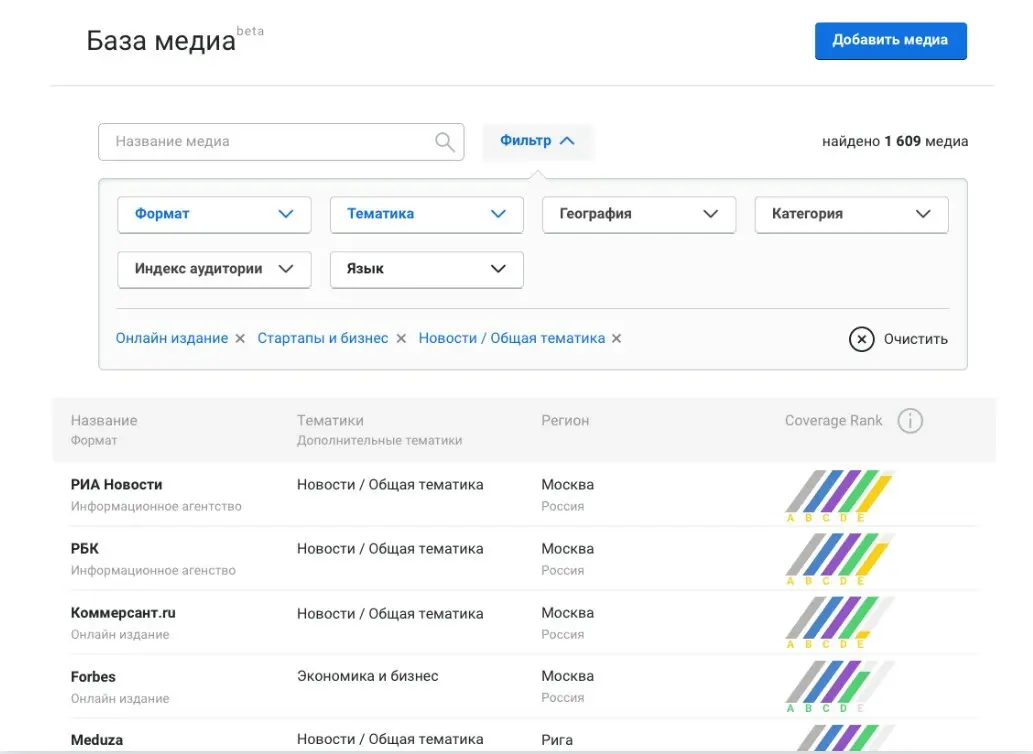Open the РИА Новости media row
Image resolution: width=1033 pixels, height=754 pixels.
[x=524, y=495]
